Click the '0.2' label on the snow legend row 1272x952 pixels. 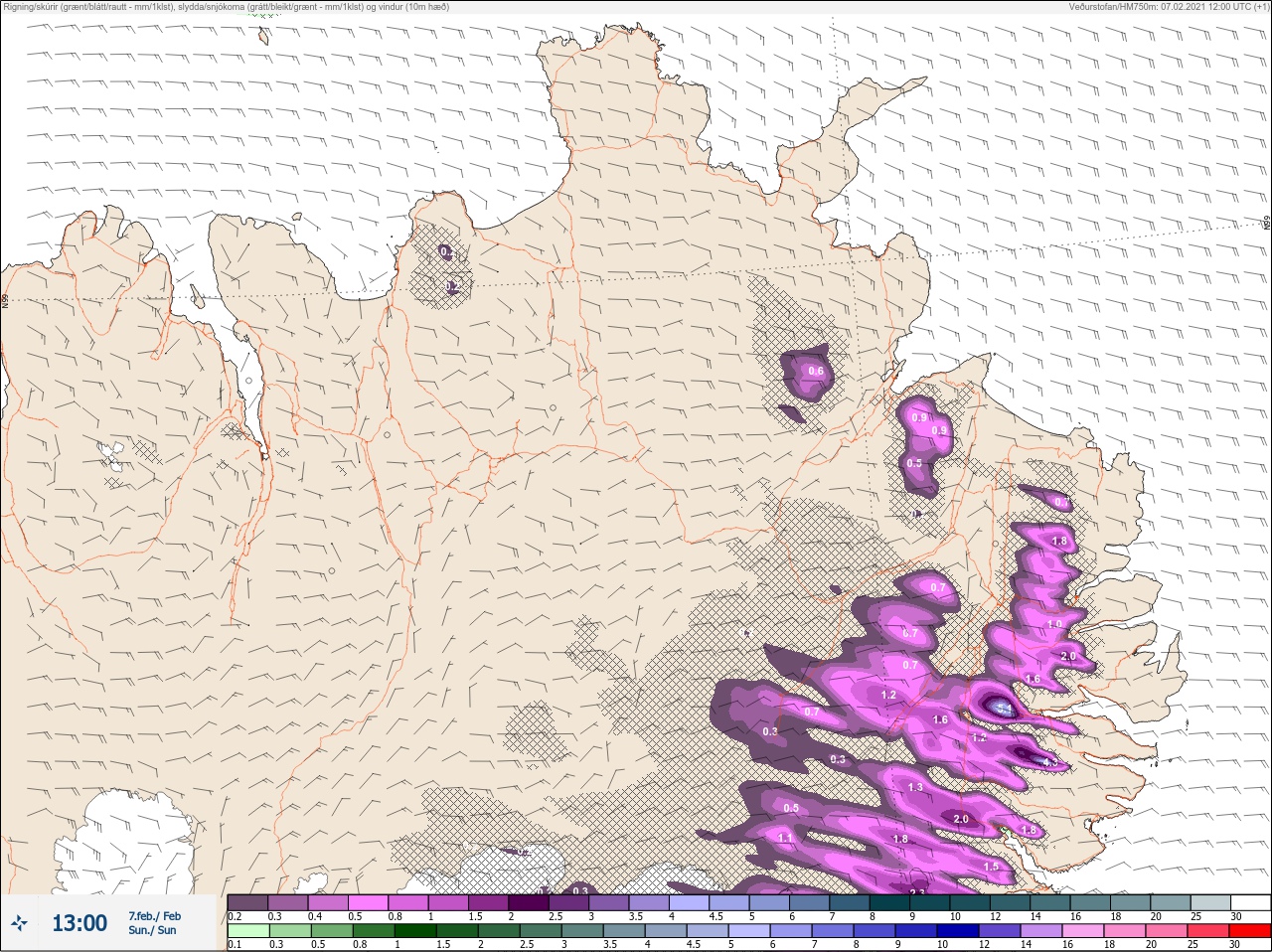tap(235, 916)
